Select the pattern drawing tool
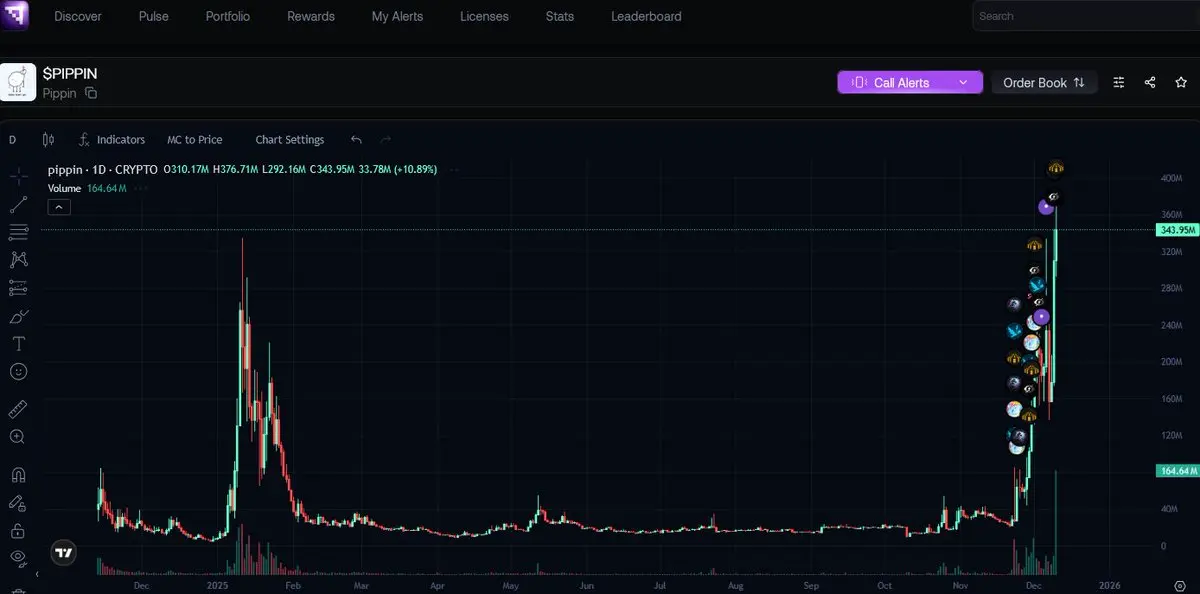The image size is (1200, 594). 18,260
